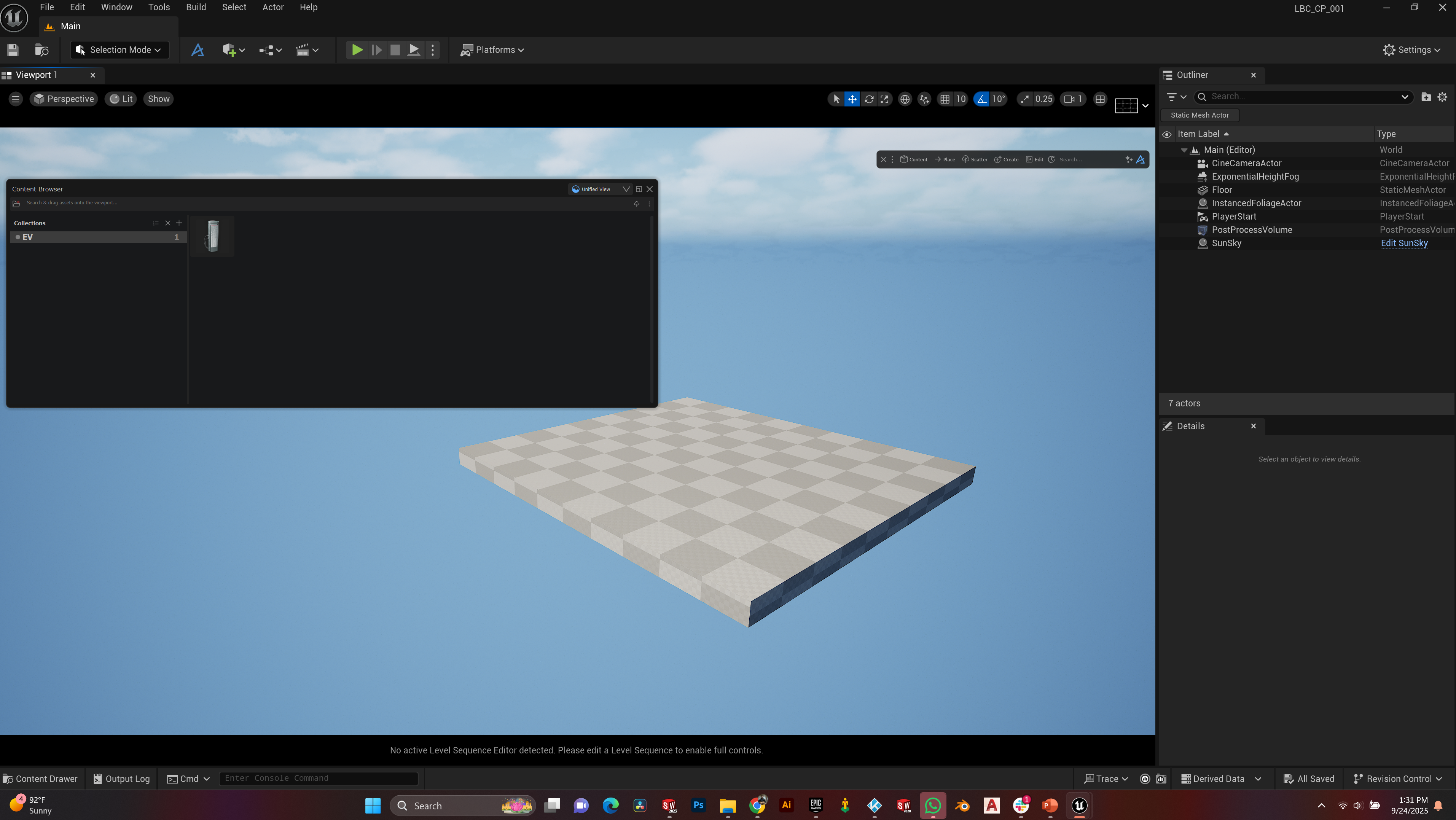Click the save current level icon
Viewport: 1456px width, 820px height.
pyautogui.click(x=13, y=50)
